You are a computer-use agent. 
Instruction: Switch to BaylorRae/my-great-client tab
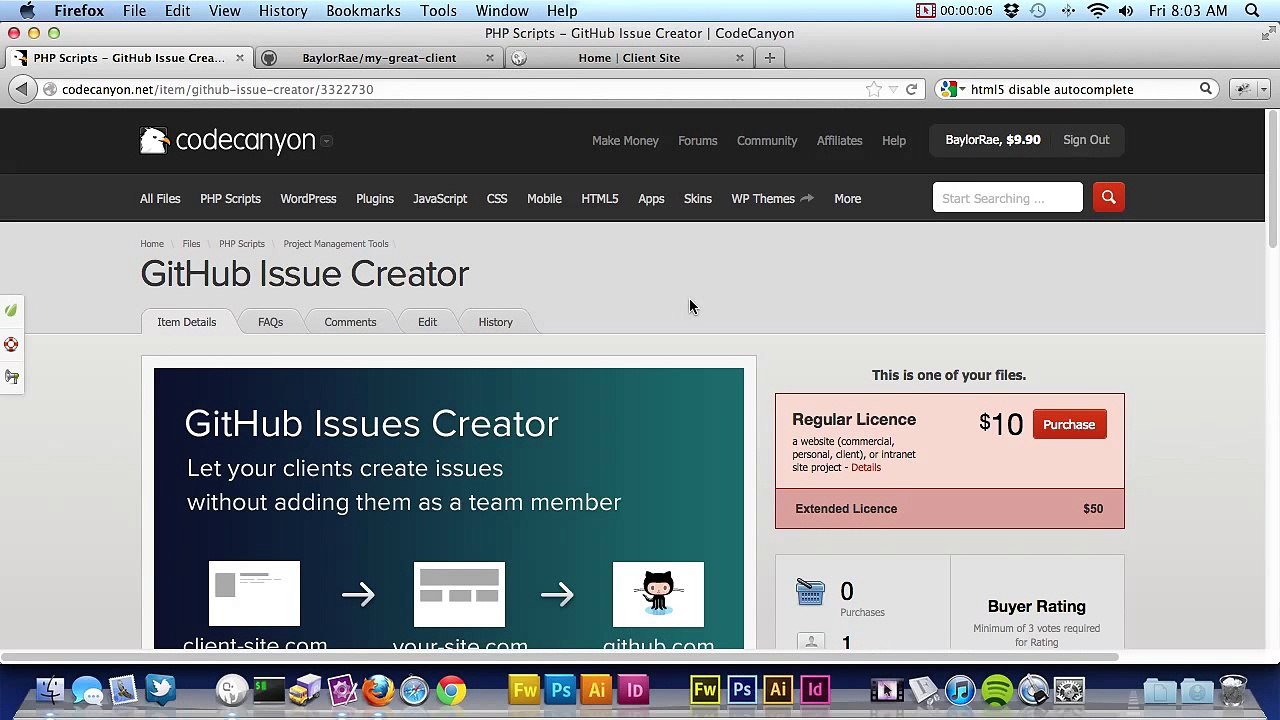click(x=379, y=58)
